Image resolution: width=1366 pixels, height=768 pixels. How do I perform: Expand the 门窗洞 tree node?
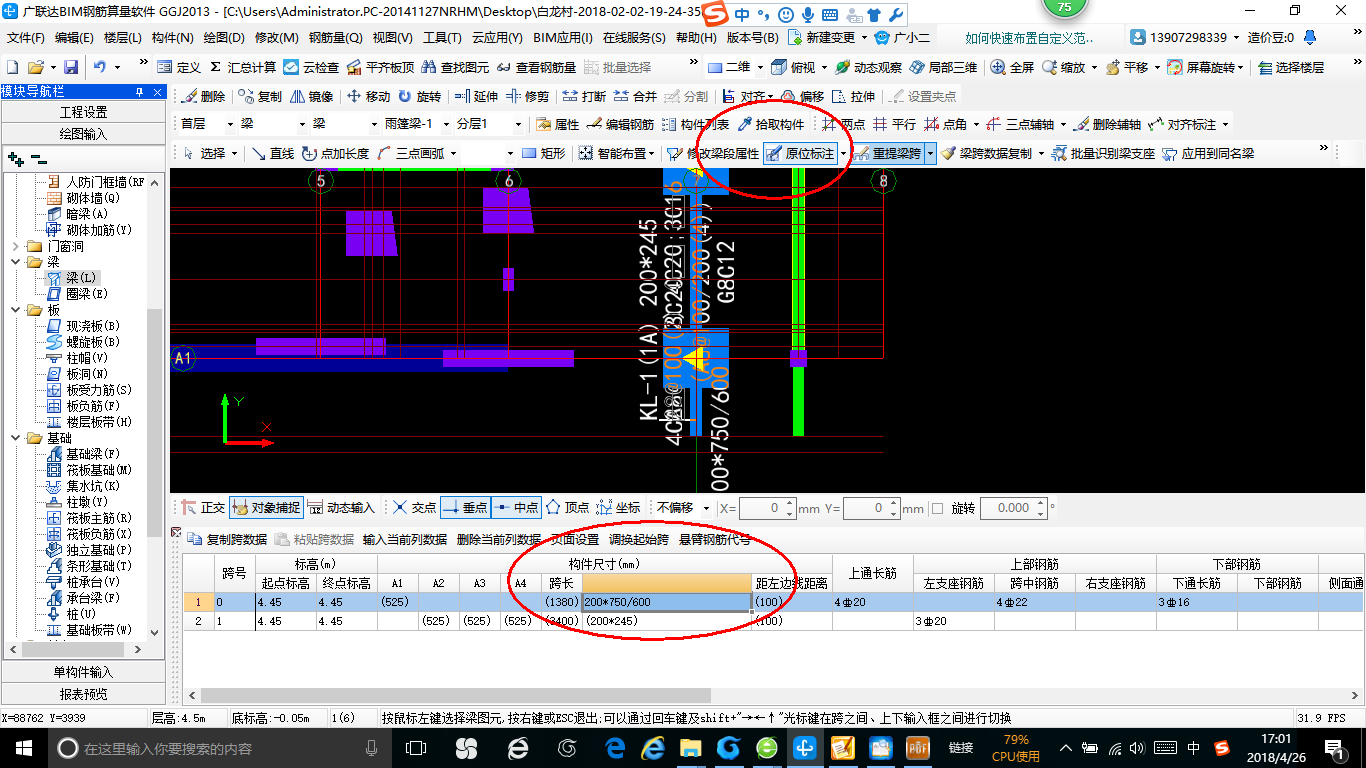click(13, 246)
